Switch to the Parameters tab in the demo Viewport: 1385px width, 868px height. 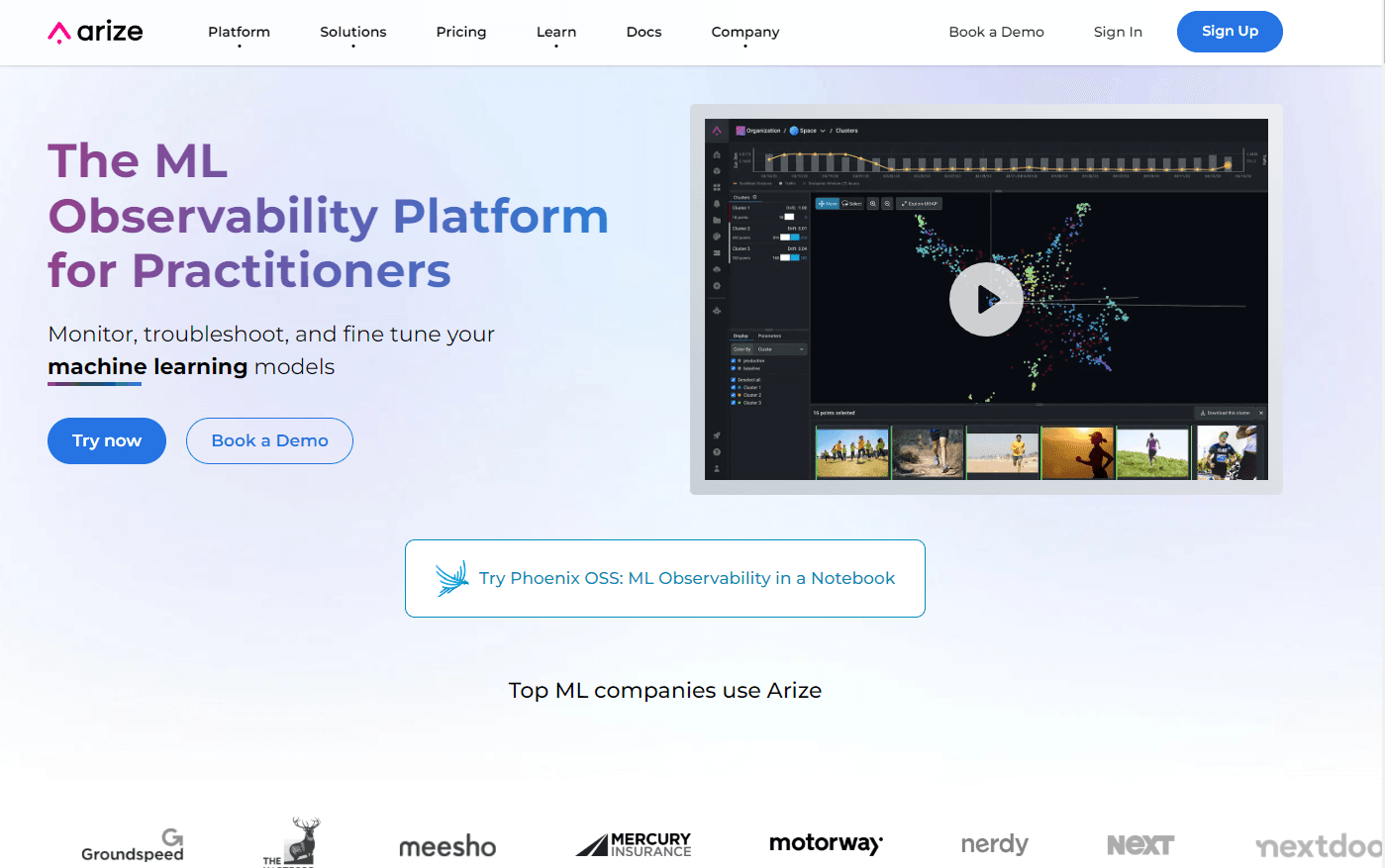click(x=769, y=336)
